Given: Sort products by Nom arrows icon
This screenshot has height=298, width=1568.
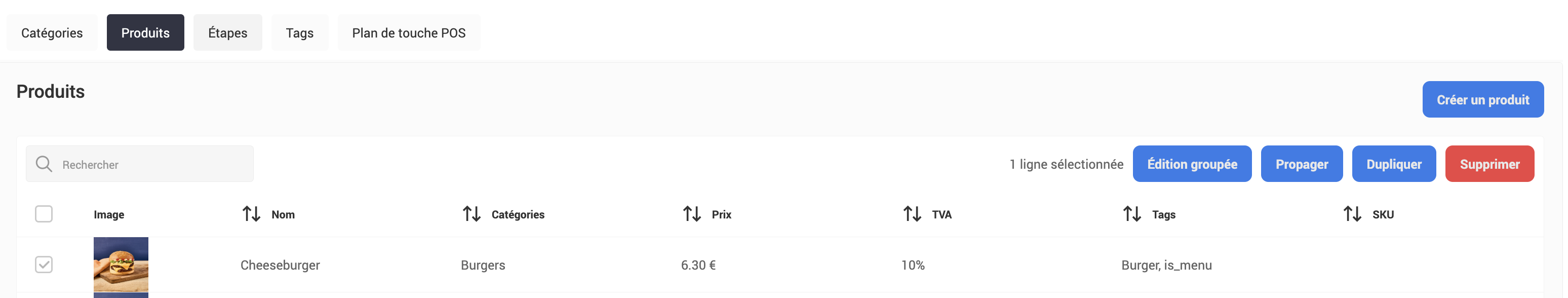Looking at the screenshot, I should coord(251,214).
